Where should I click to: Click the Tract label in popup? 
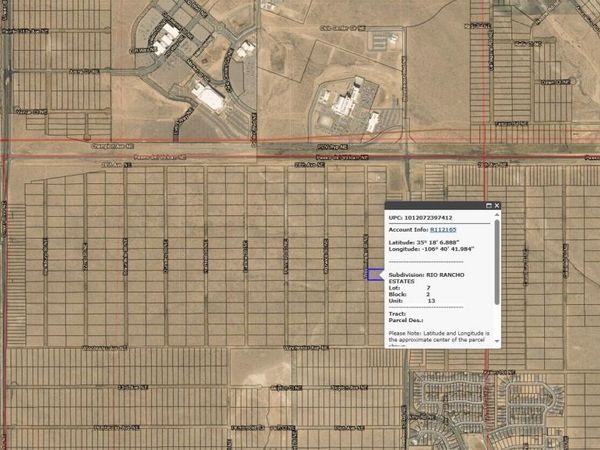[397, 314]
